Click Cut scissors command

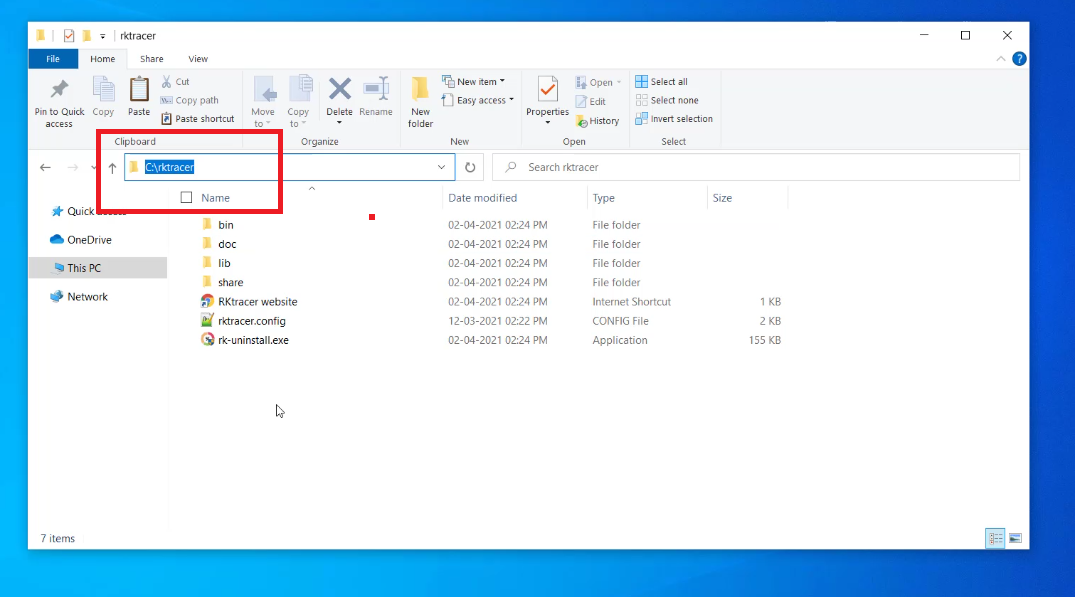(x=175, y=82)
